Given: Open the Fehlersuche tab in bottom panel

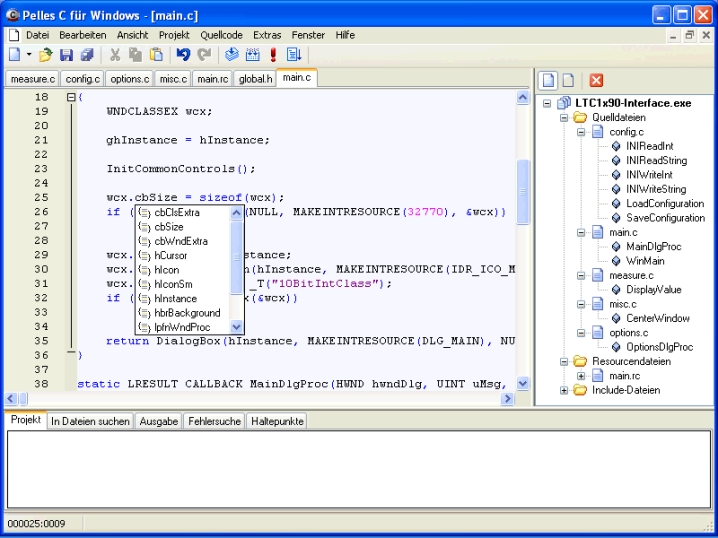Looking at the screenshot, I should point(214,422).
